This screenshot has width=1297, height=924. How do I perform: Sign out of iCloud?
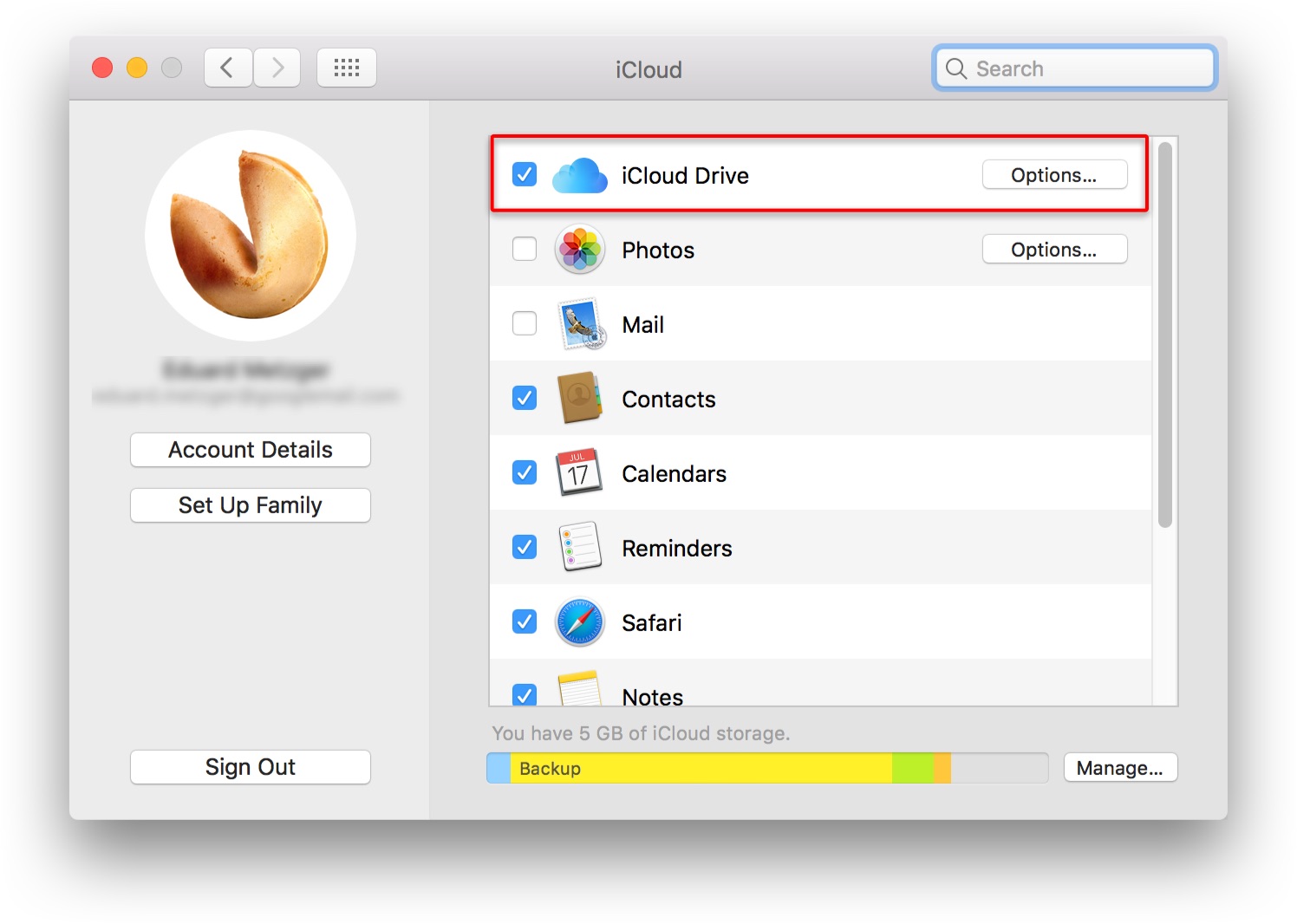click(250, 766)
